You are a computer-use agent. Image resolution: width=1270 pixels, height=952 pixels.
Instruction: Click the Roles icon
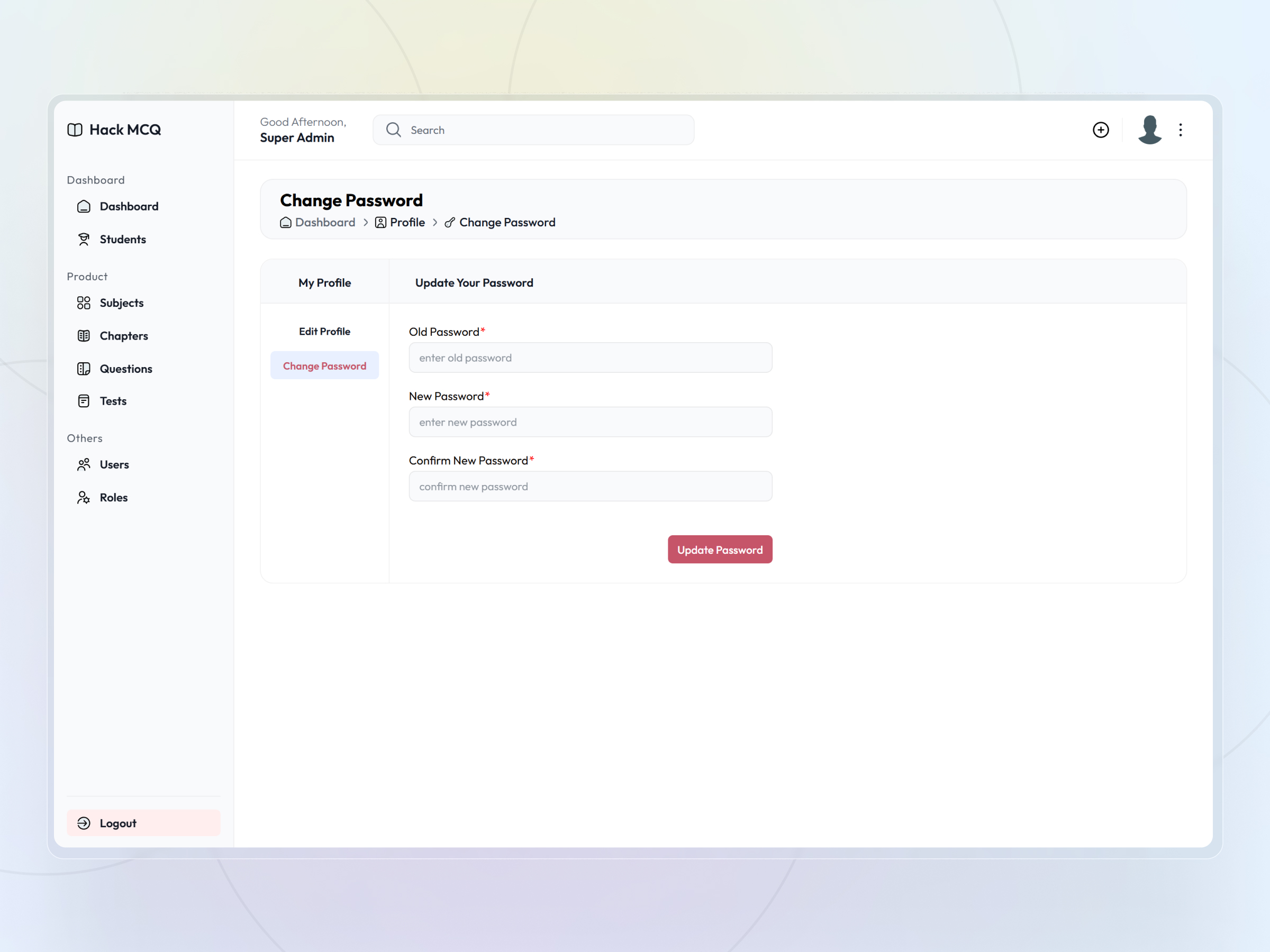(x=84, y=498)
